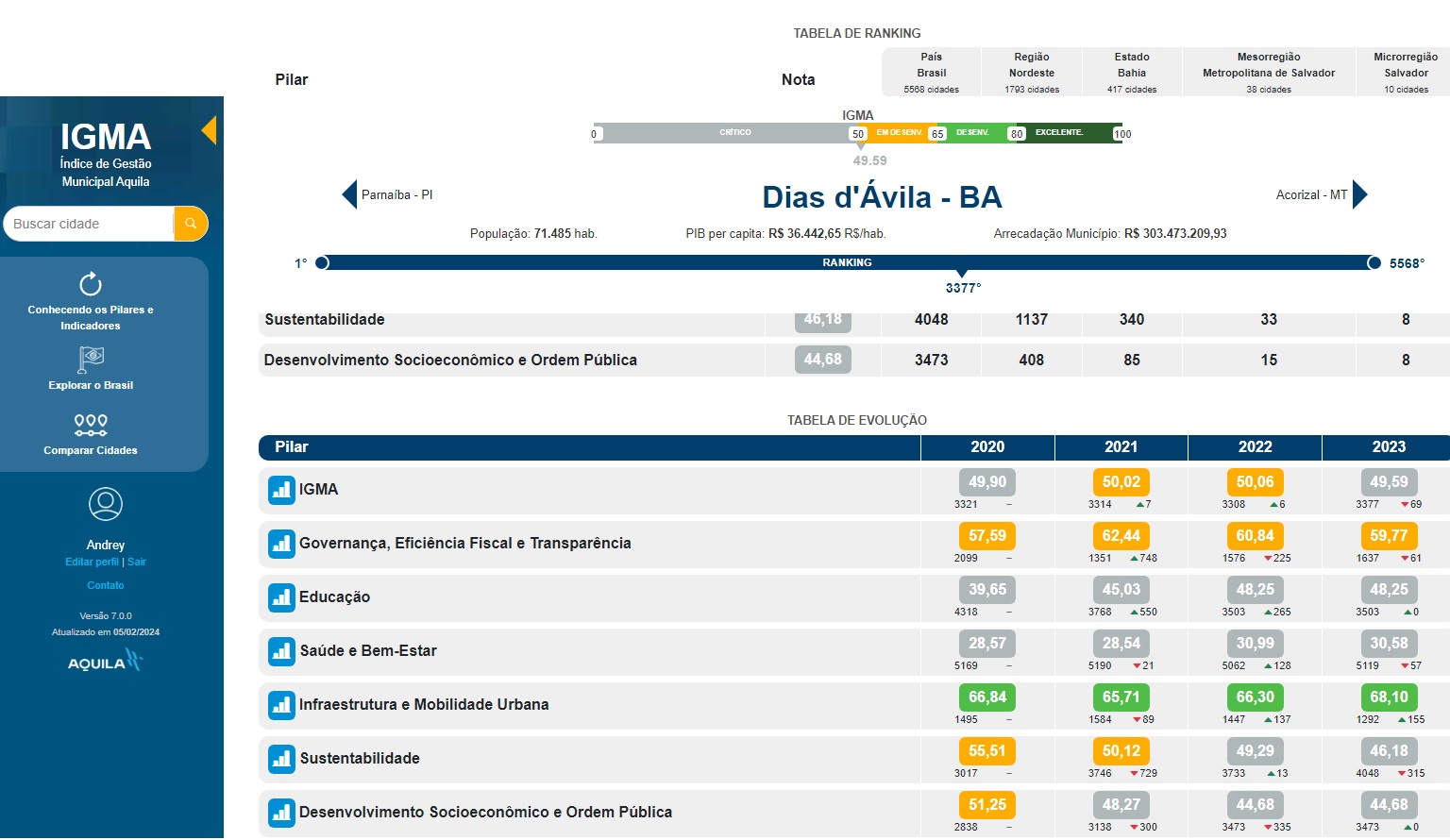This screenshot has width=1450, height=840.
Task: Click the Acorizal - MT city label
Action: coord(1311,195)
